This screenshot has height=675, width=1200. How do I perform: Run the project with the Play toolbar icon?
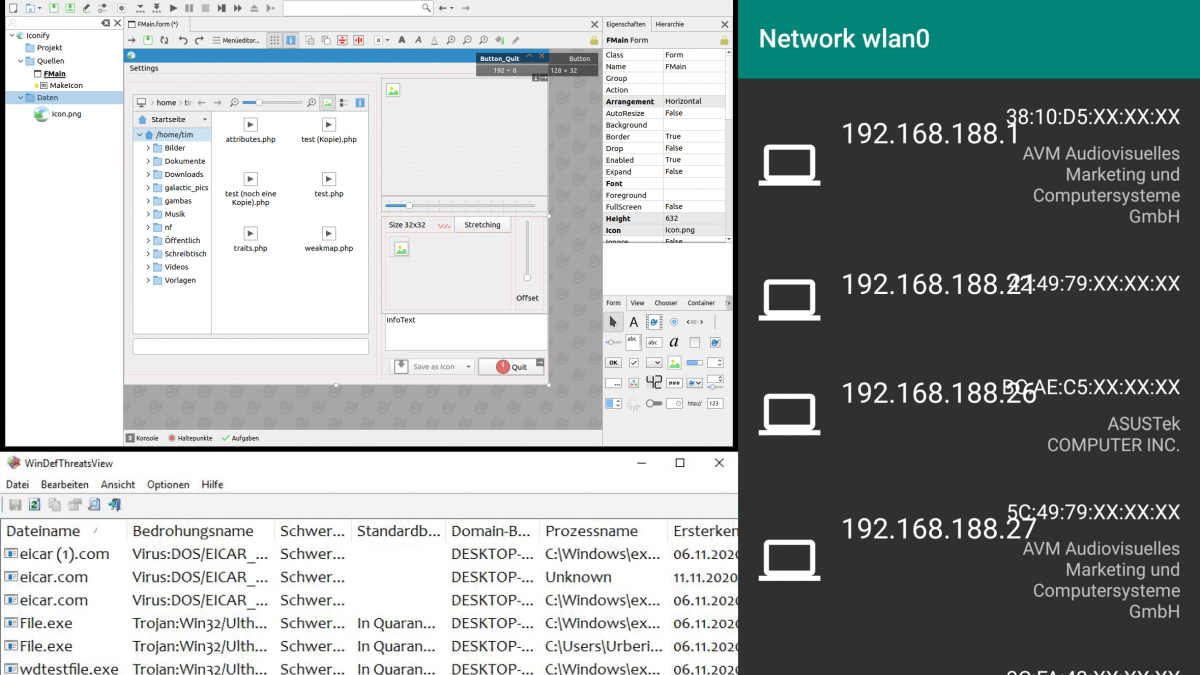click(173, 8)
